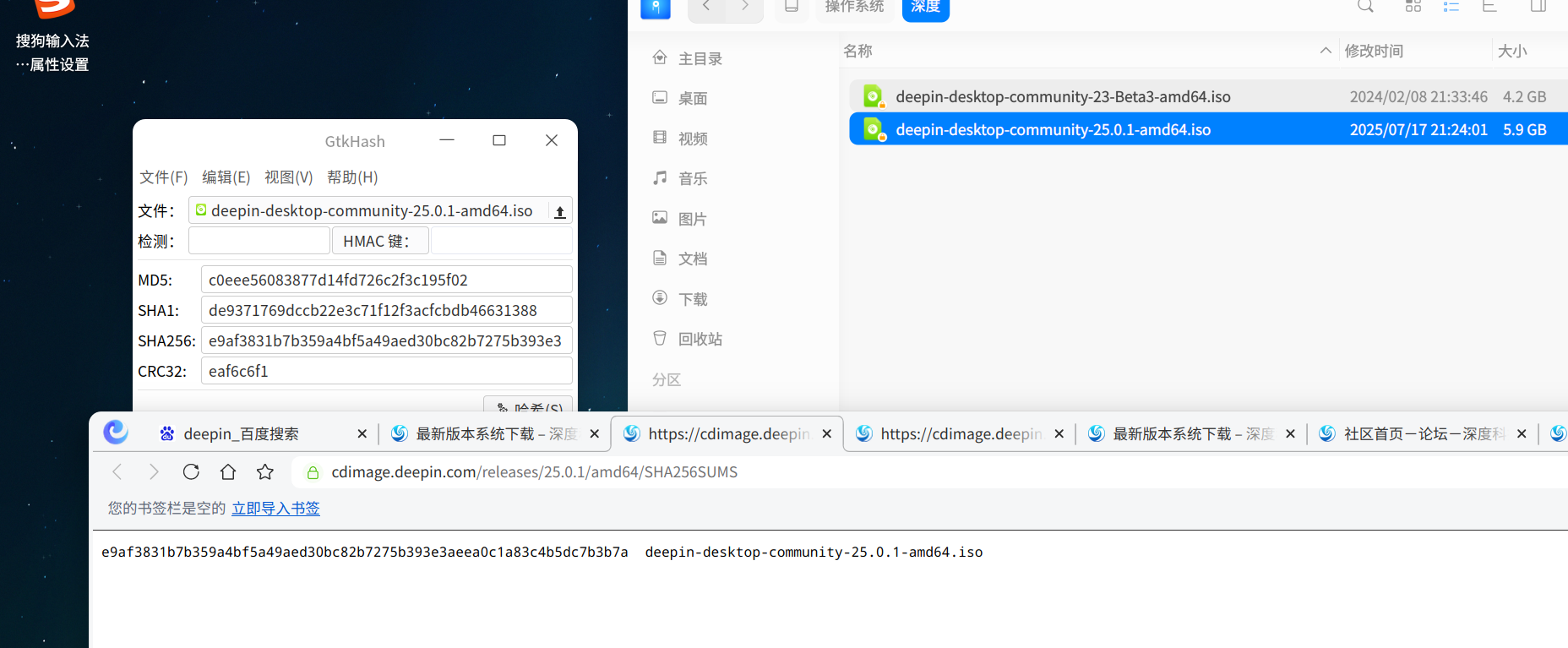This screenshot has width=1568, height=648.
Task: Open 图片 folder in the sidebar
Action: point(680,219)
